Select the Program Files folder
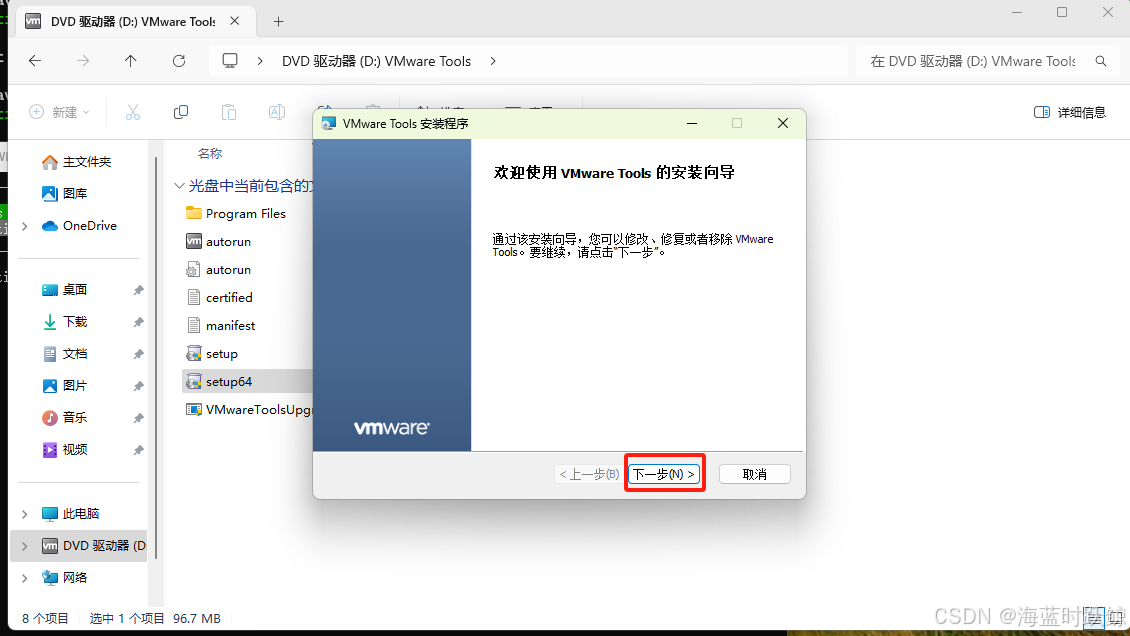This screenshot has width=1130, height=636. point(236,213)
